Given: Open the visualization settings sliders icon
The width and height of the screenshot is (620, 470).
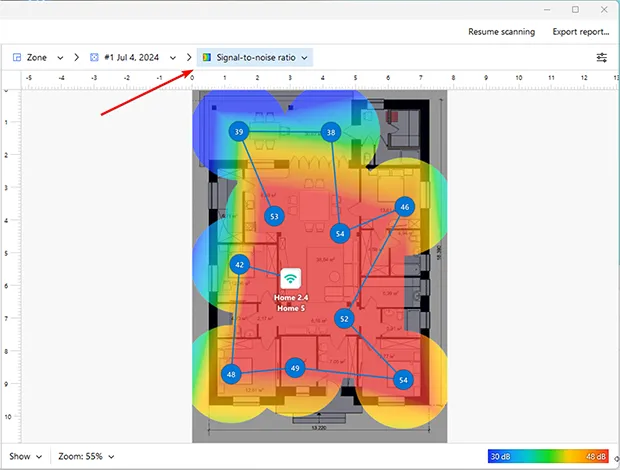Looking at the screenshot, I should [x=601, y=58].
